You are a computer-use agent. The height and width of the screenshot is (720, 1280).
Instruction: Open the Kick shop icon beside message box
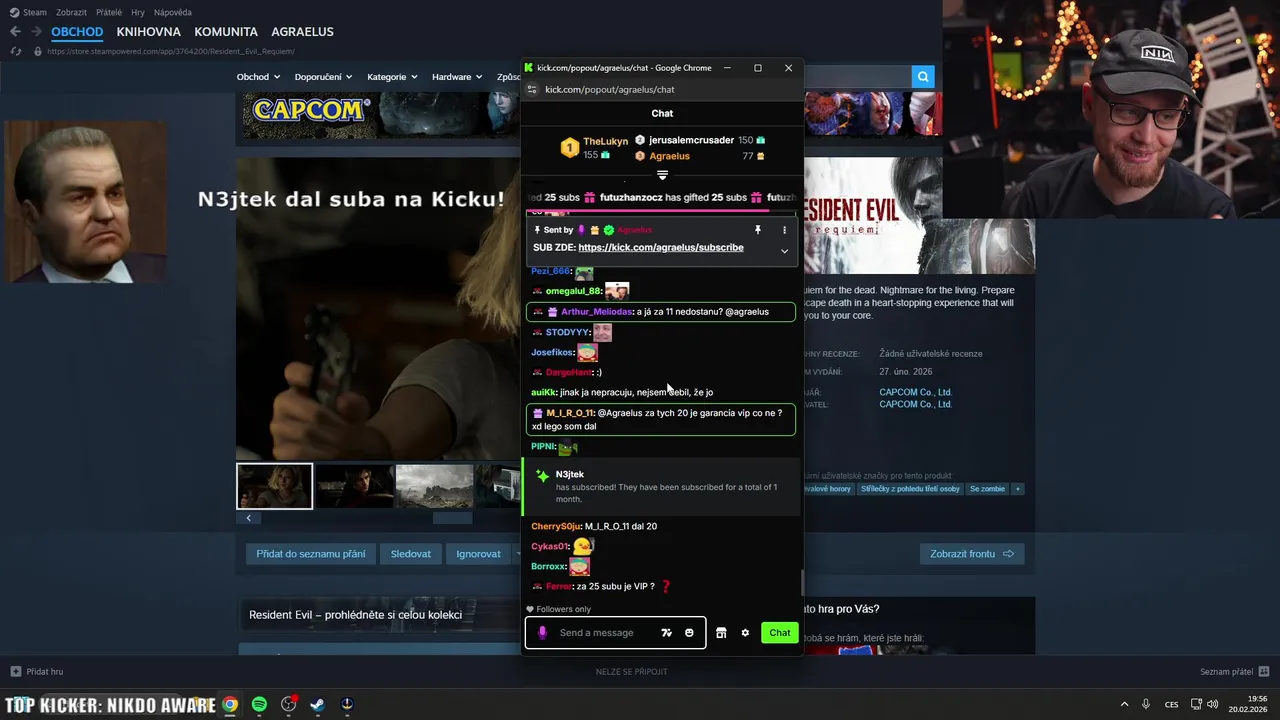click(x=721, y=632)
